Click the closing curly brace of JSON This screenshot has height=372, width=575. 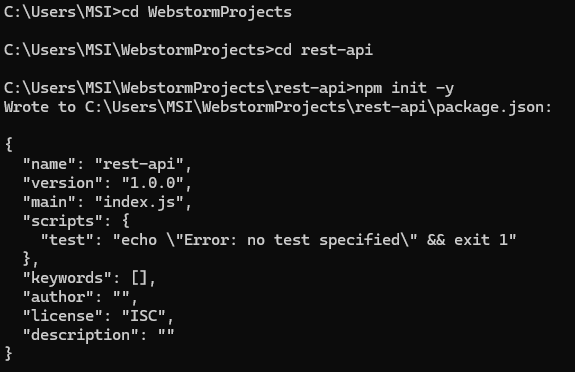(x=9, y=354)
